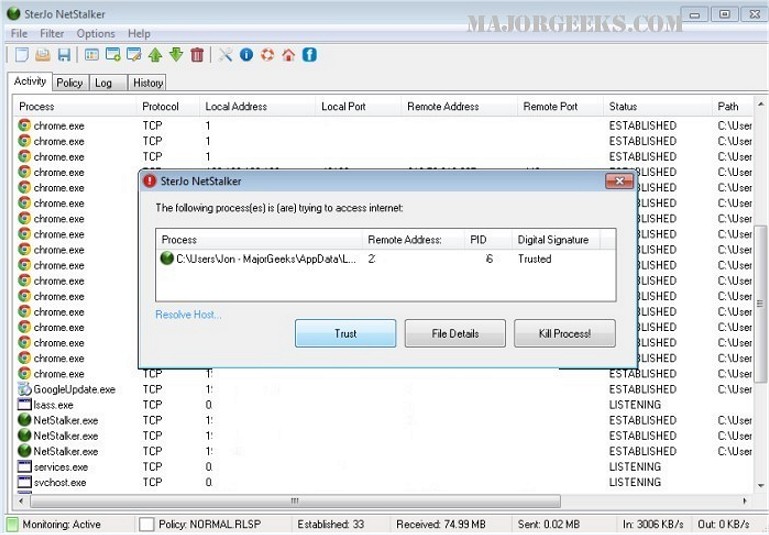Open the Filter menu
The width and height of the screenshot is (769, 535).
coord(52,33)
